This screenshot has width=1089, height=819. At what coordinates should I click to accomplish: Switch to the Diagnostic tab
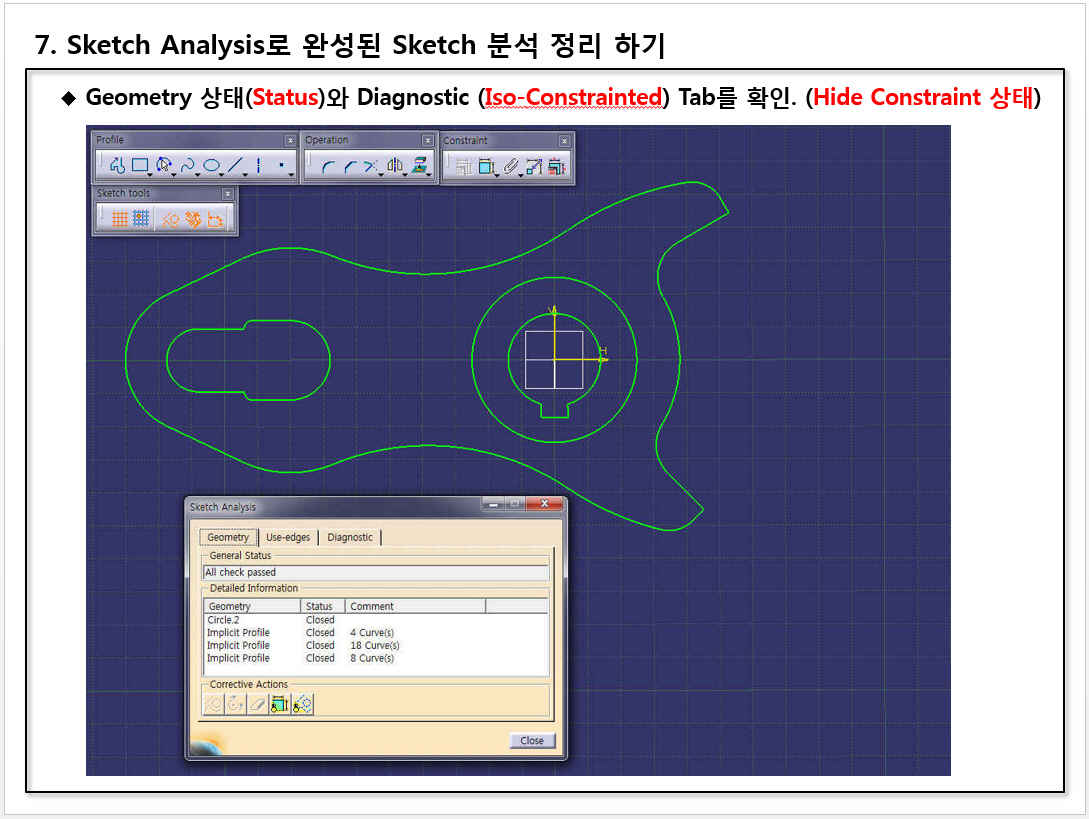(350, 538)
